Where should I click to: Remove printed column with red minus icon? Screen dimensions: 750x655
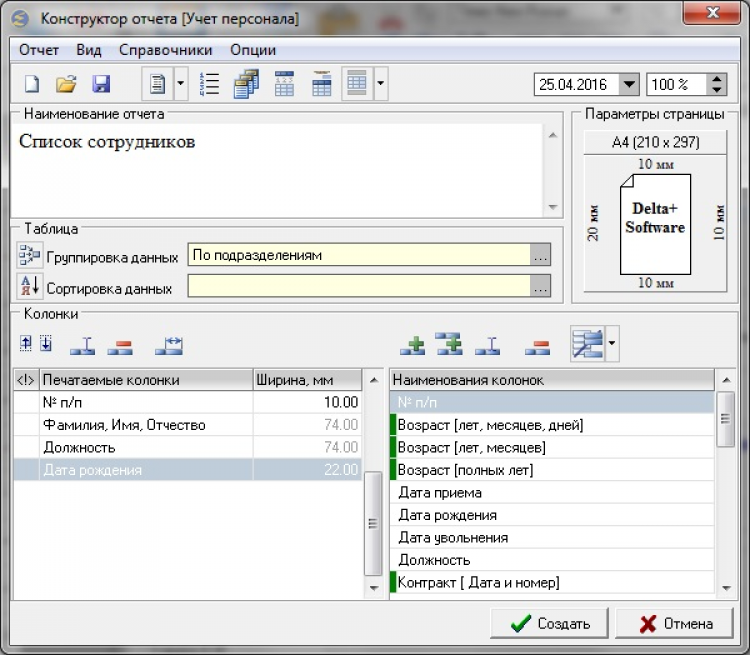coord(120,346)
